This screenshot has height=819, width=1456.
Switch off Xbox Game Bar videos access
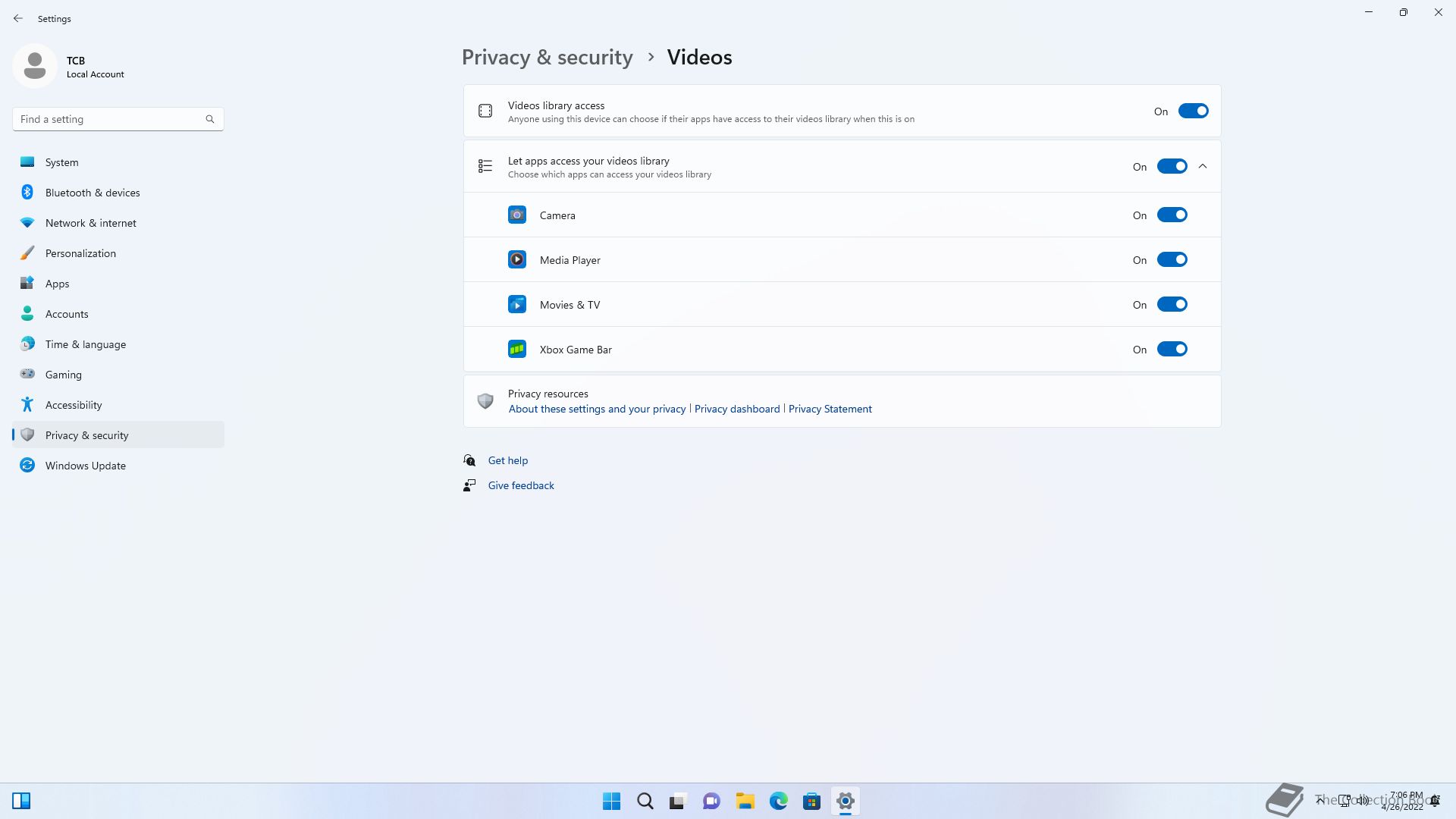(1172, 350)
